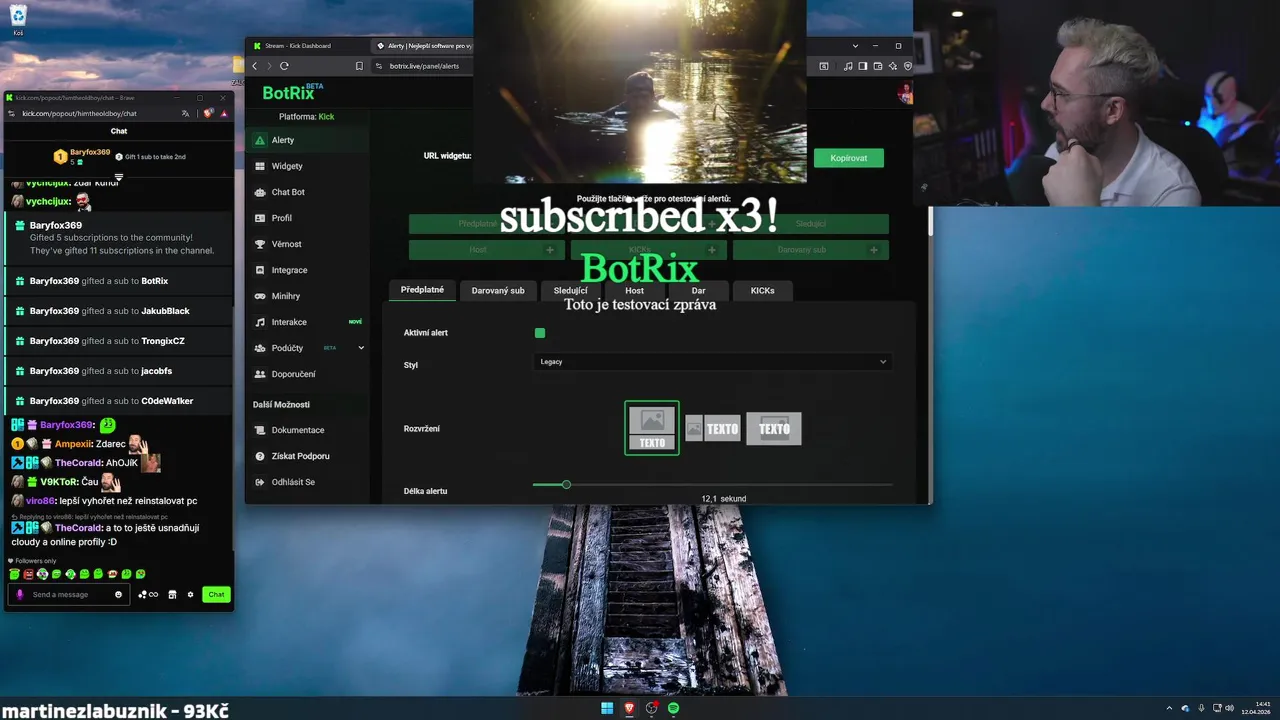Show hidden system tray icons
Image resolution: width=1280 pixels, height=720 pixels.
coord(1169,708)
